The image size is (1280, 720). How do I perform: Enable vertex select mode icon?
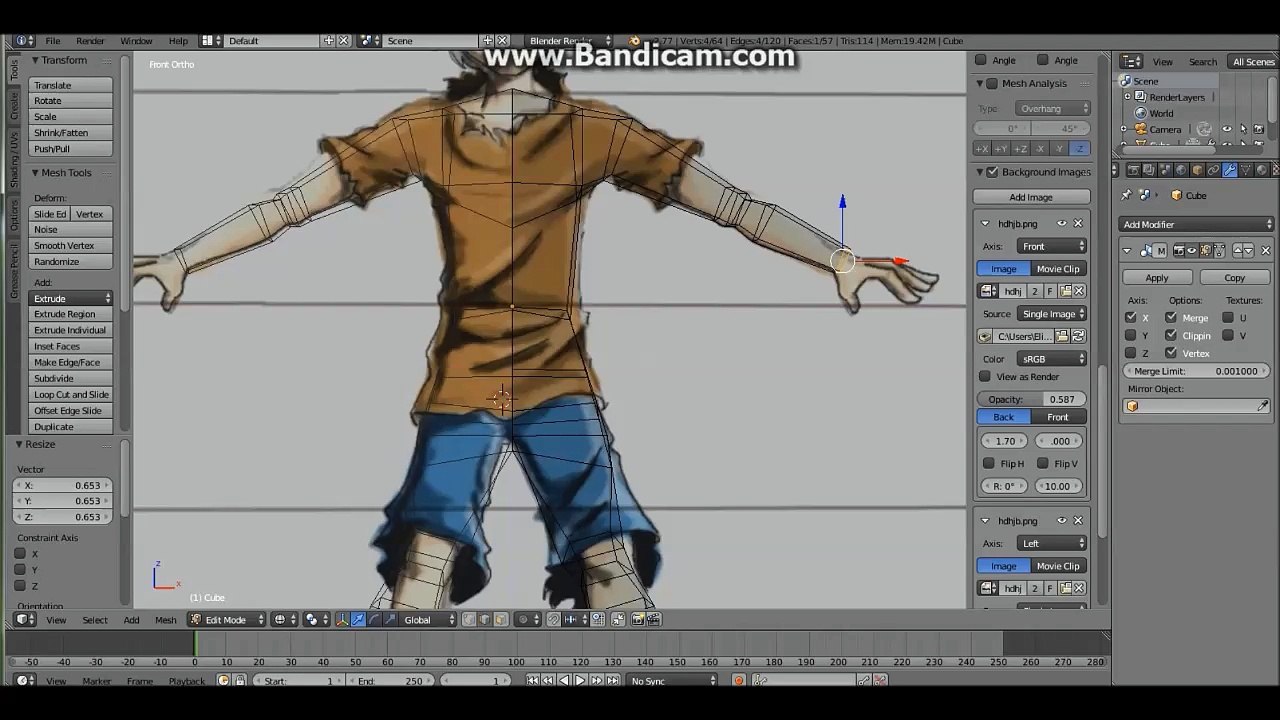click(x=470, y=620)
